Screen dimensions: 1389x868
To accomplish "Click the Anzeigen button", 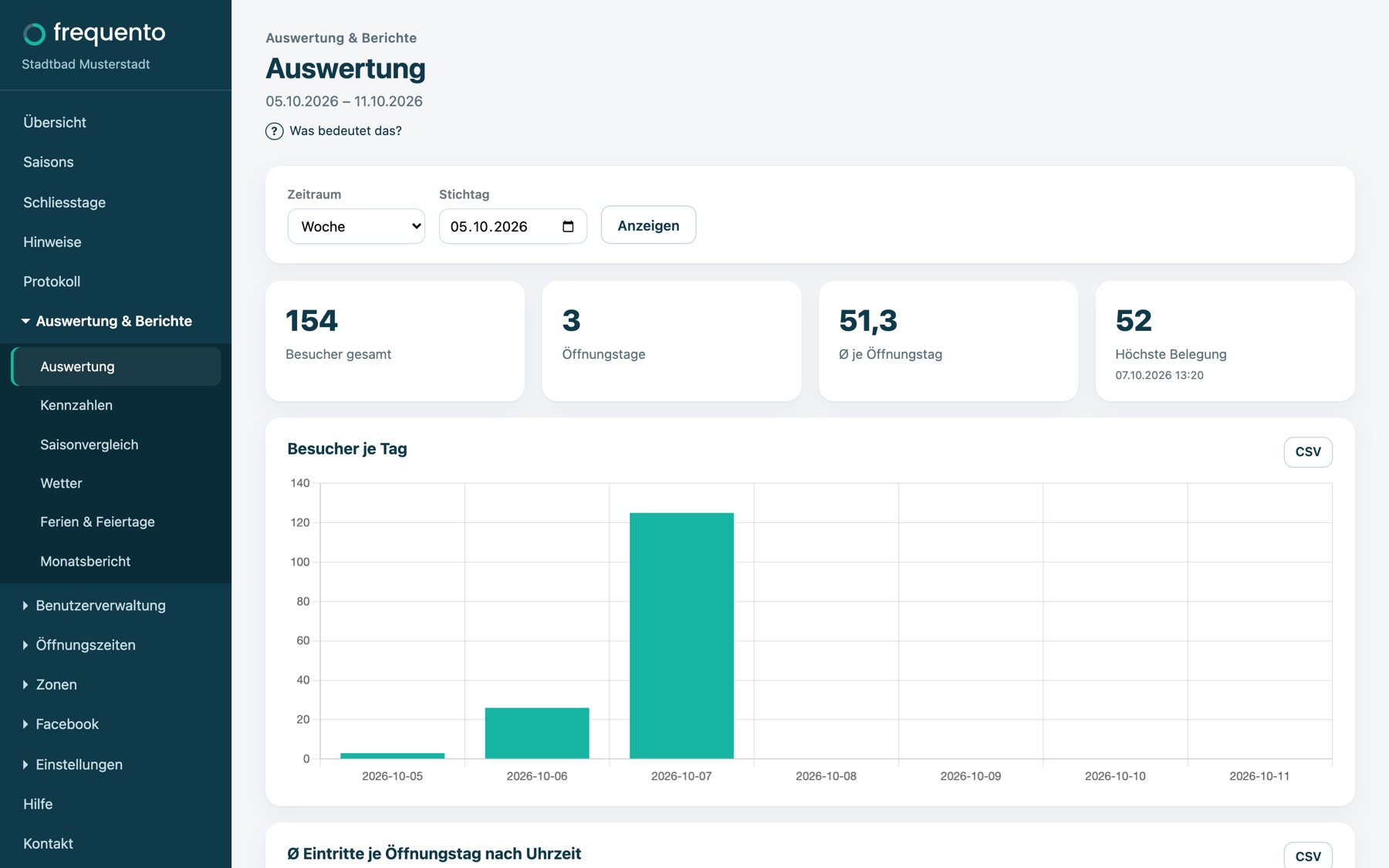I will (x=648, y=225).
